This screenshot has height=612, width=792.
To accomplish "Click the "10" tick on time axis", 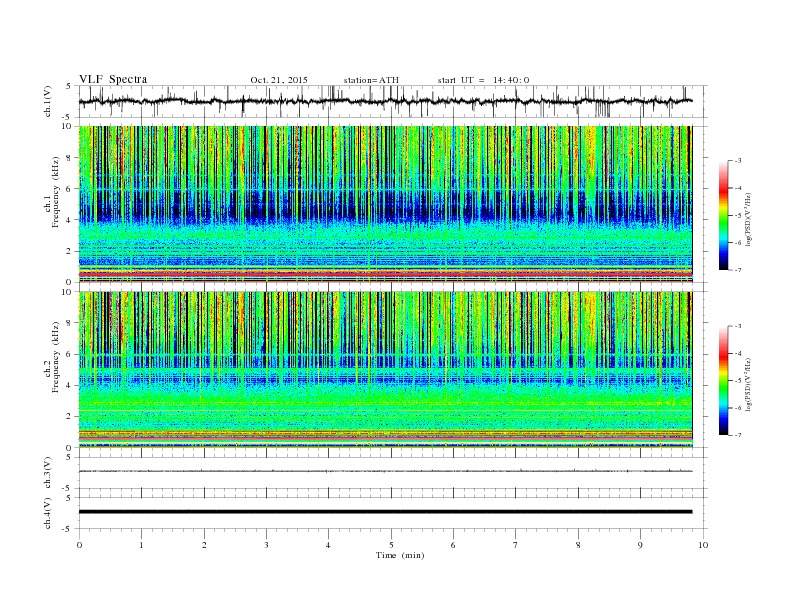I will pos(703,545).
